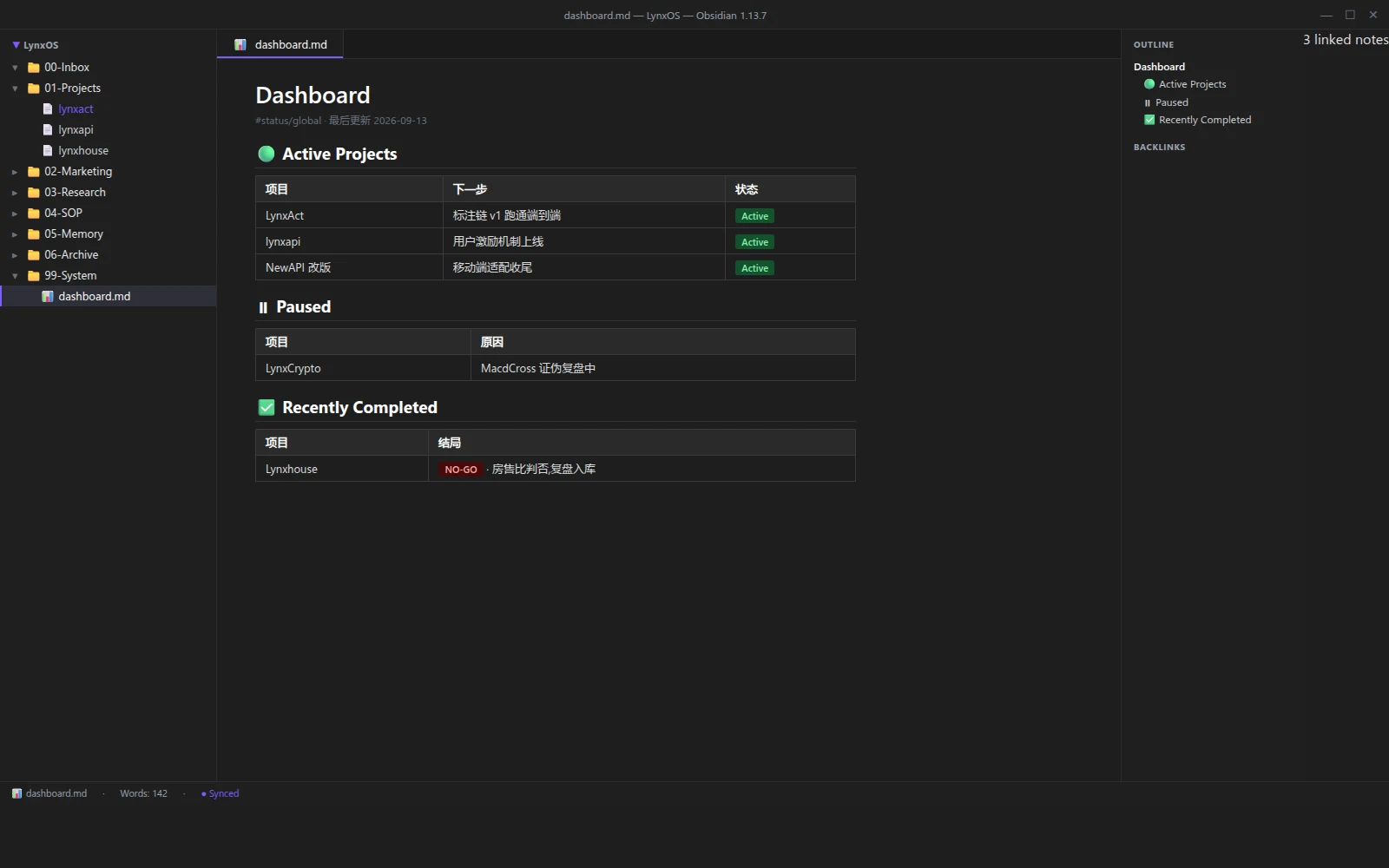Click the 05-Memory folder icon
1389x868 pixels.
34,234
